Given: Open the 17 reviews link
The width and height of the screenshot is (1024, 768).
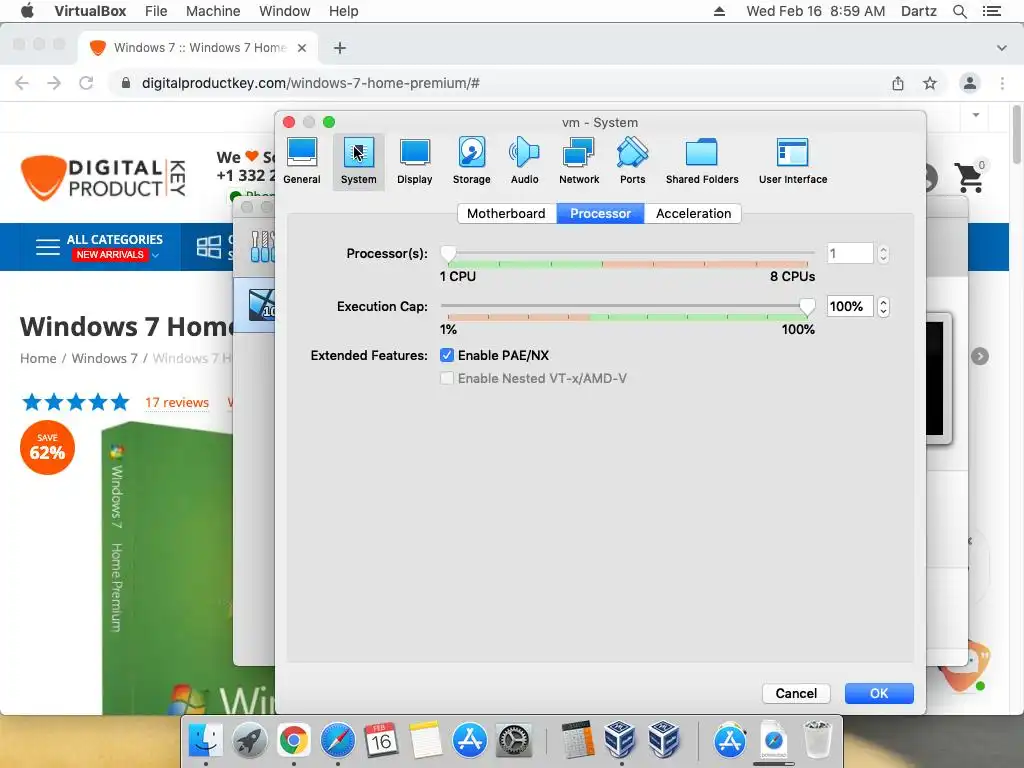Looking at the screenshot, I should click(177, 402).
